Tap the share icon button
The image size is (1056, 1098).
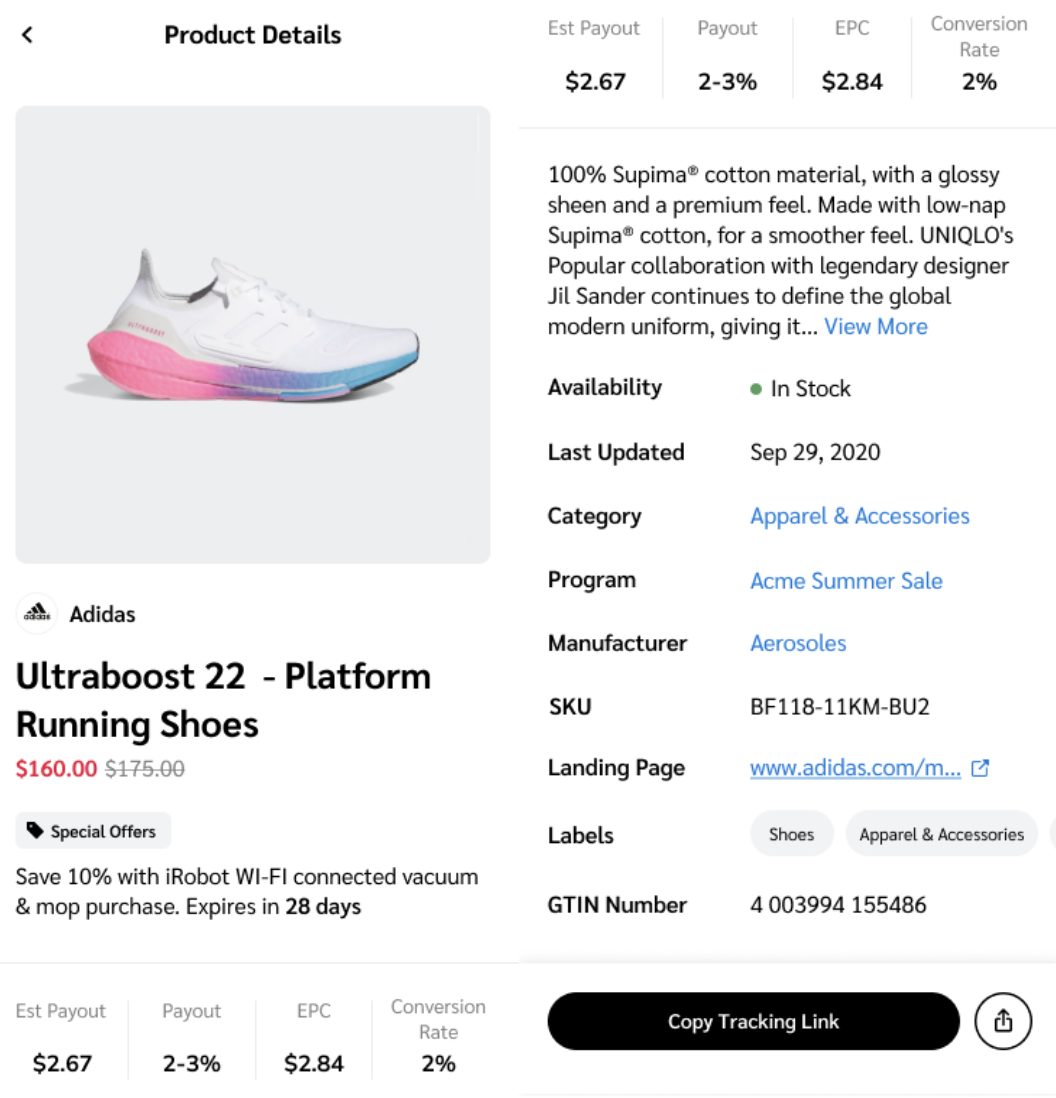tap(1003, 1021)
